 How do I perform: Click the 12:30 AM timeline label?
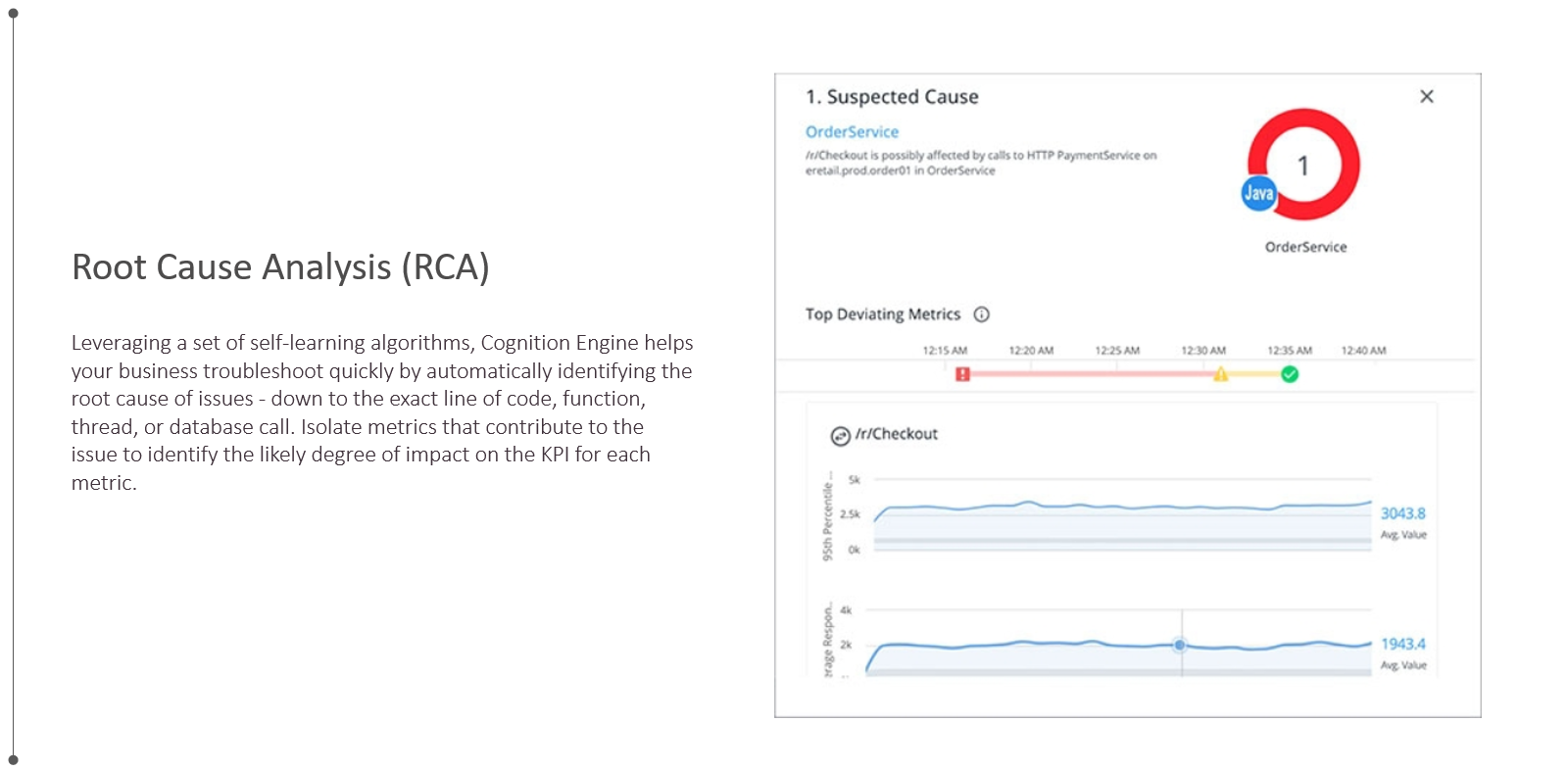pyautogui.click(x=1203, y=351)
